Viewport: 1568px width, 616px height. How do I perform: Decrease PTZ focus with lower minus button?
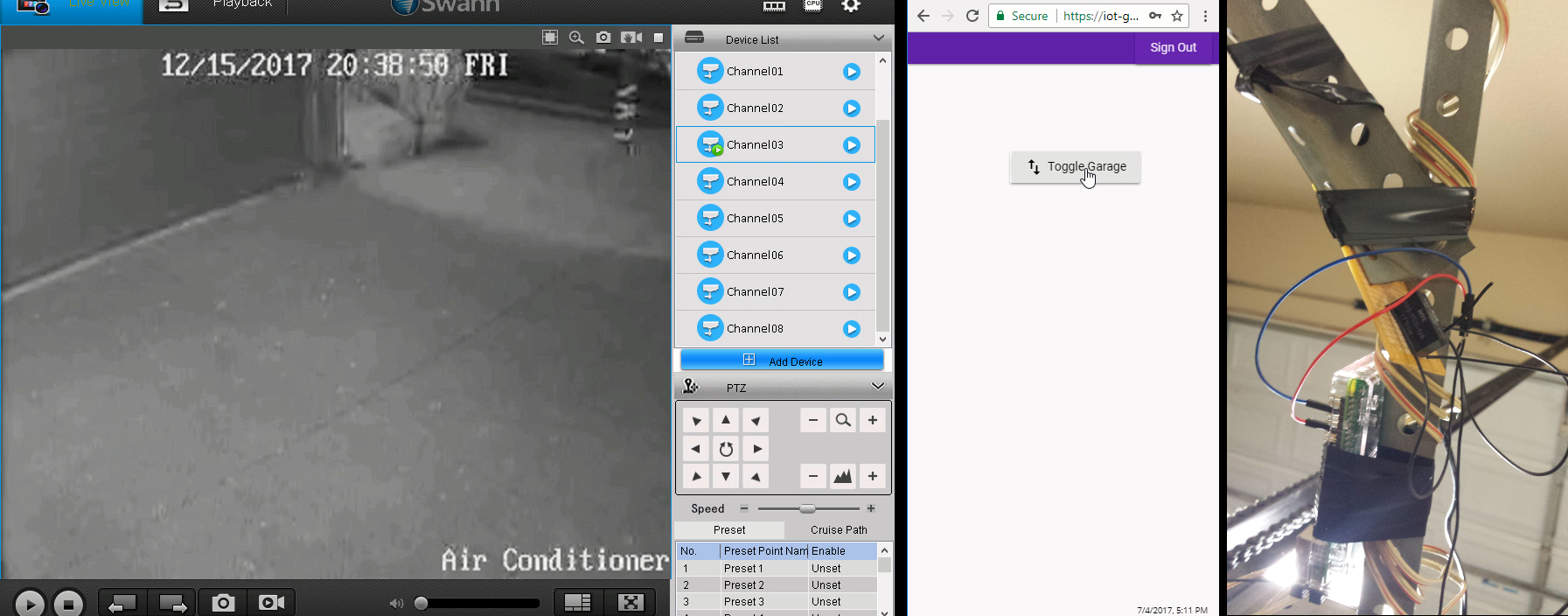pyautogui.click(x=813, y=476)
